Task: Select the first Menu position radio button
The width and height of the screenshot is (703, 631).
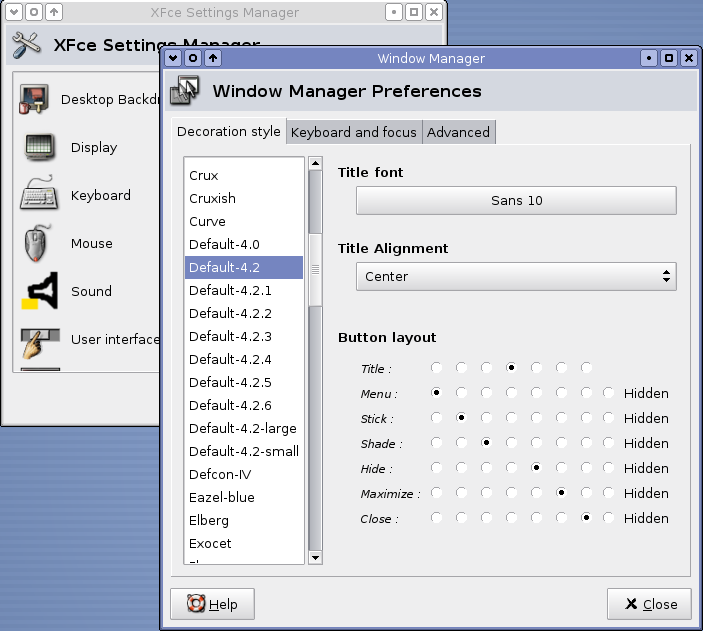Action: point(436,393)
